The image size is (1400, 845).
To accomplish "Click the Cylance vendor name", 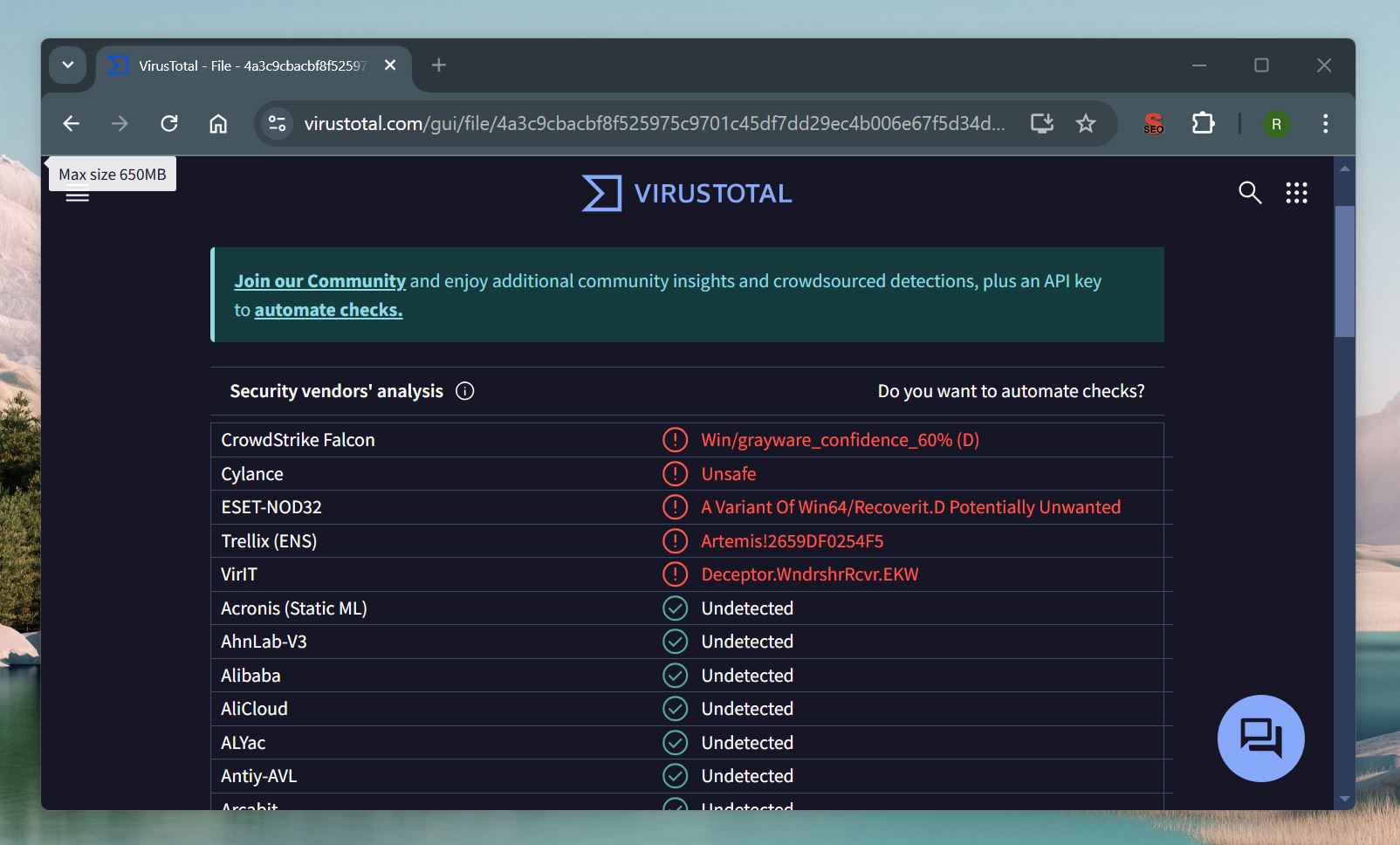I will tap(252, 474).
